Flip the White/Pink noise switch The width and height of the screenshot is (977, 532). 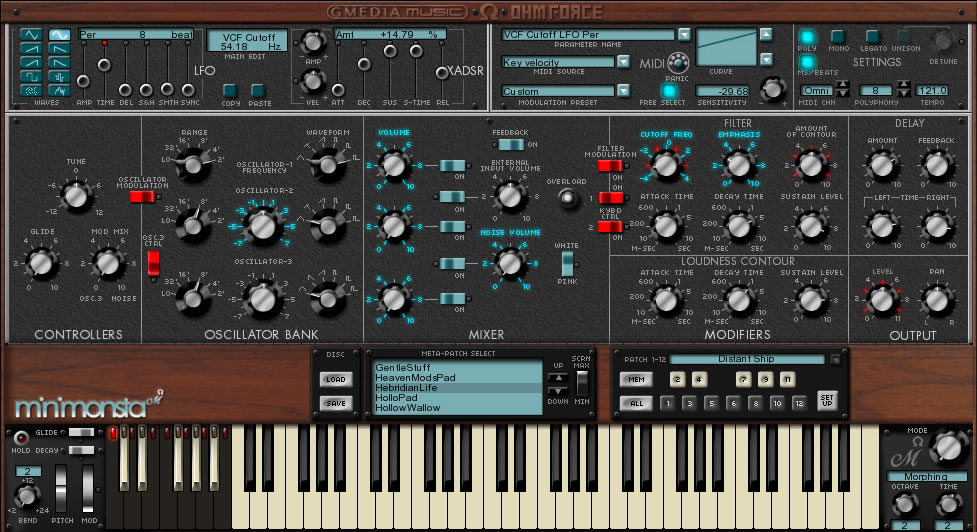coord(568,264)
